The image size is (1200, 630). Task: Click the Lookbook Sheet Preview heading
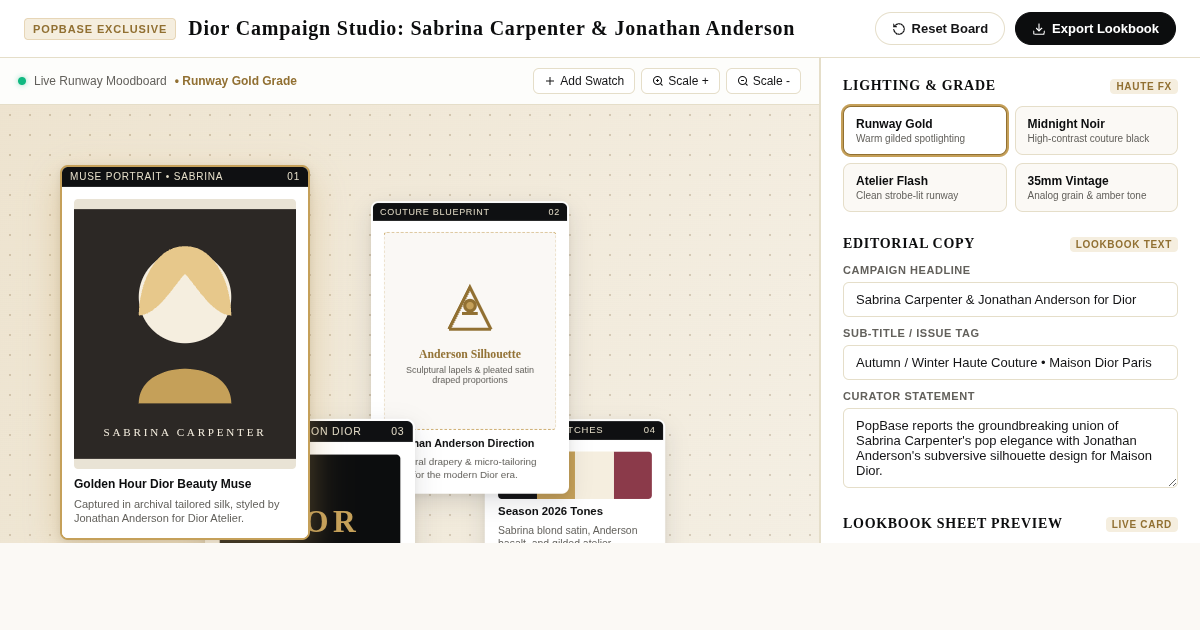pyautogui.click(x=953, y=524)
